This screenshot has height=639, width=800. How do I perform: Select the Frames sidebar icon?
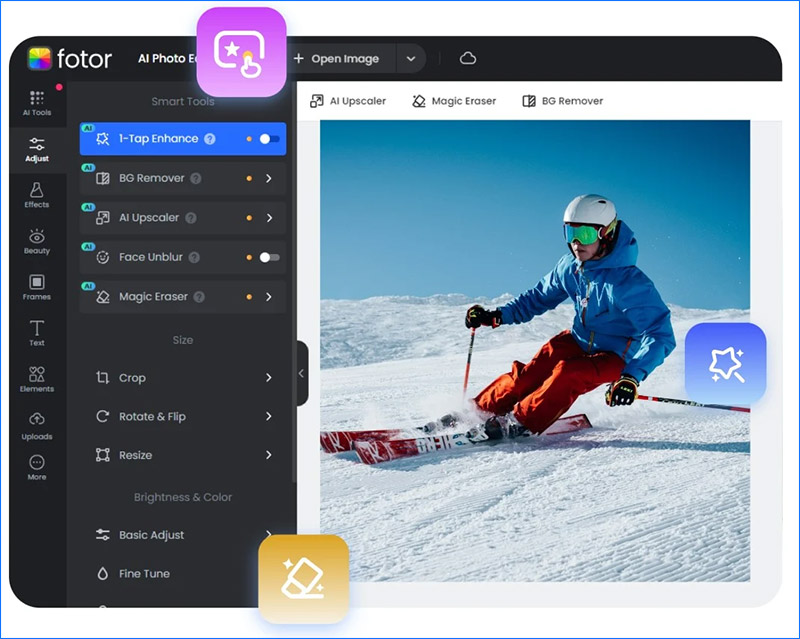click(37, 287)
